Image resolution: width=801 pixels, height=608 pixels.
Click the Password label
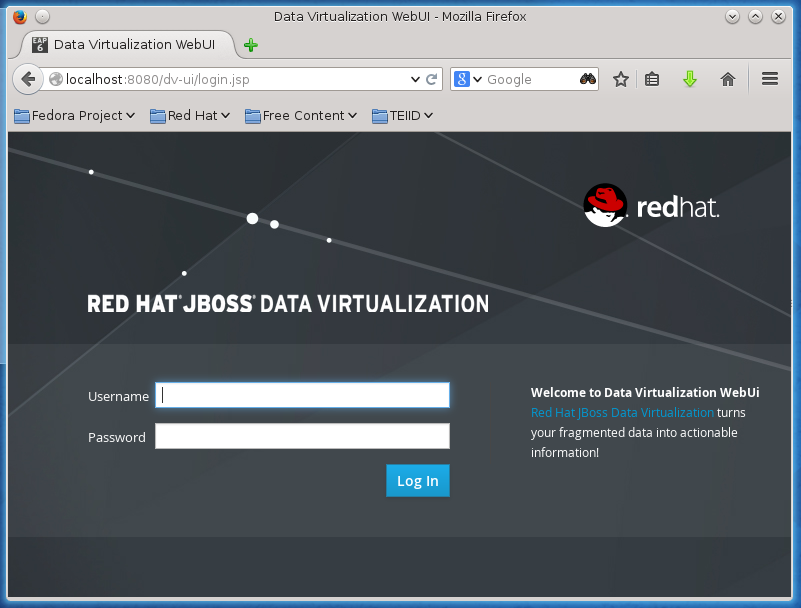click(116, 437)
